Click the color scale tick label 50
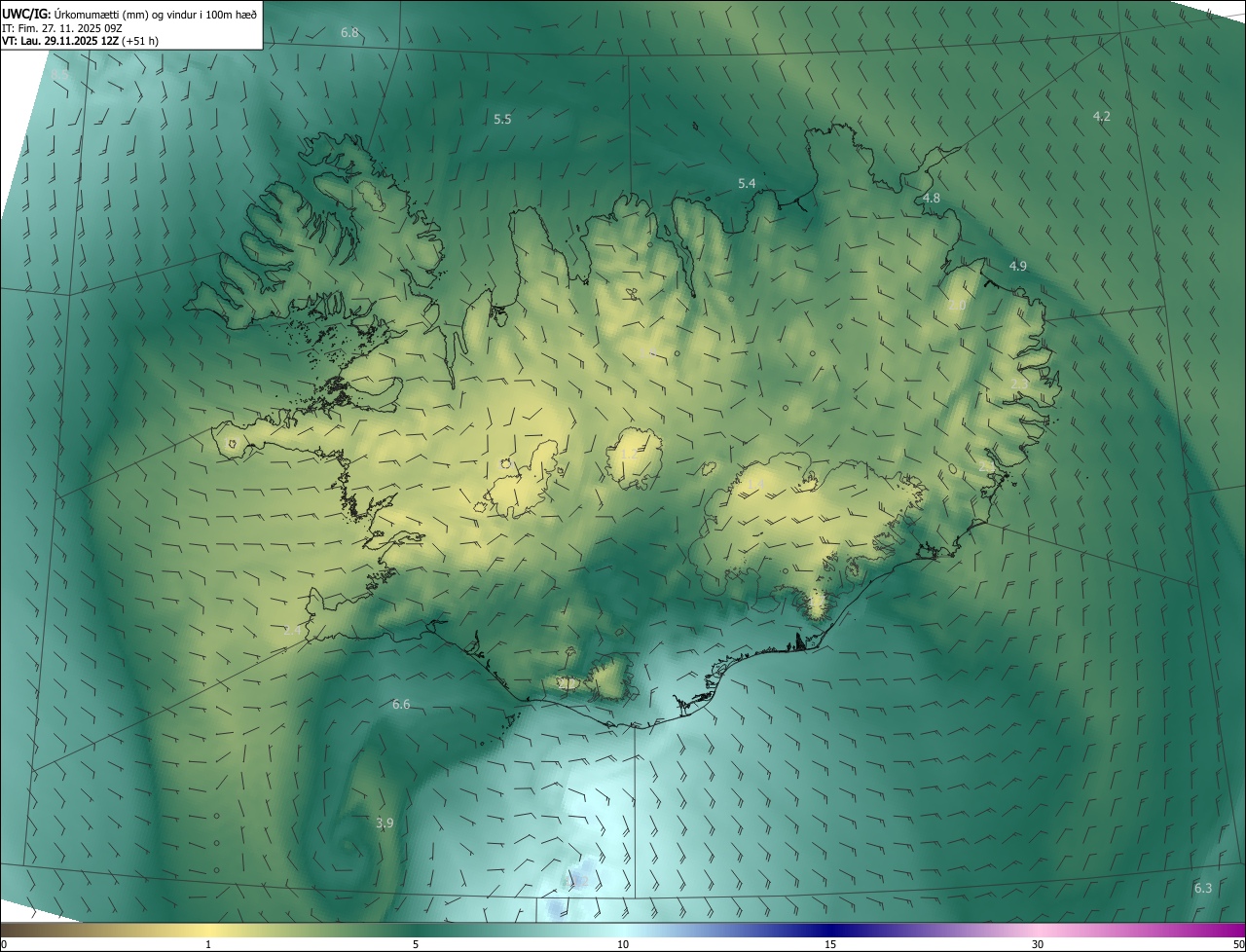The image size is (1246, 952). pos(1238,944)
